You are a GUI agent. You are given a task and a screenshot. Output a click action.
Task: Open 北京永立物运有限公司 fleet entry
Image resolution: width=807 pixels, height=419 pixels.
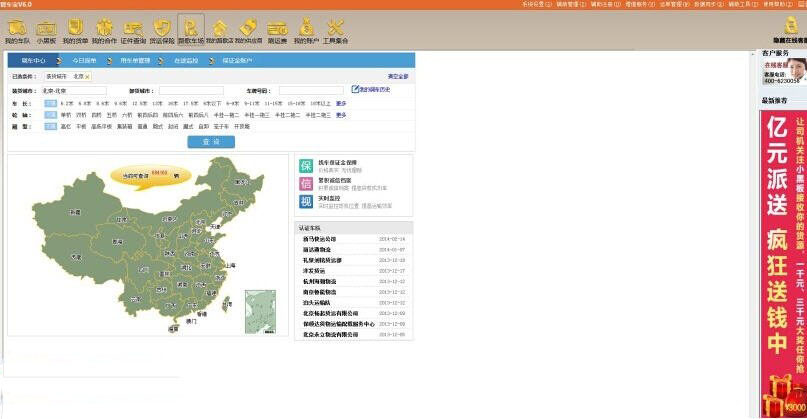pyautogui.click(x=354, y=335)
